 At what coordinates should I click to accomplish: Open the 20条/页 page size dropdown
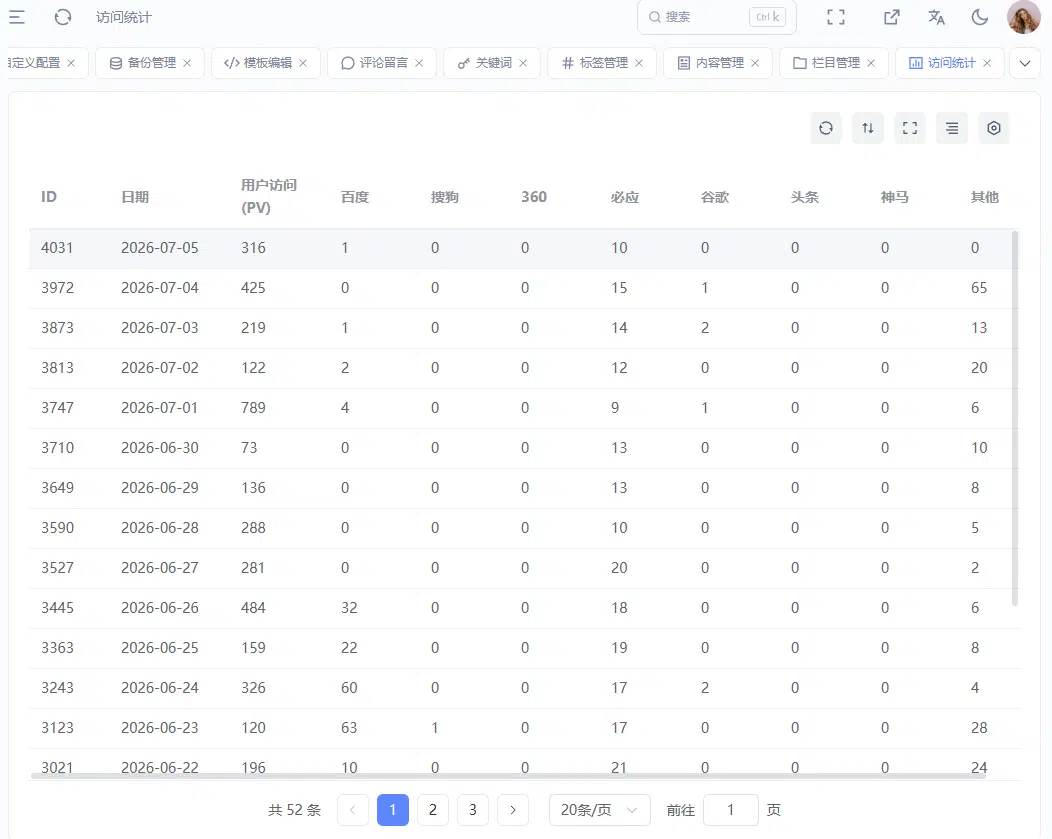click(600, 810)
